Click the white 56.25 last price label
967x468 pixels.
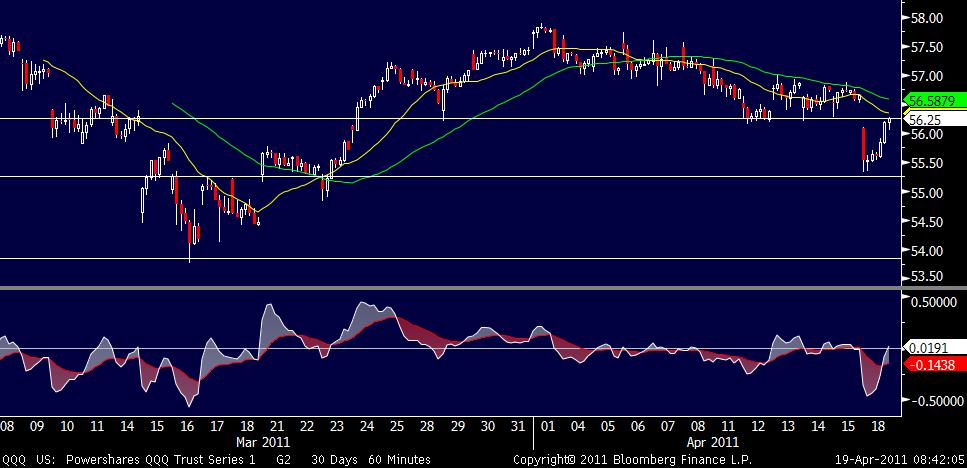coord(934,120)
